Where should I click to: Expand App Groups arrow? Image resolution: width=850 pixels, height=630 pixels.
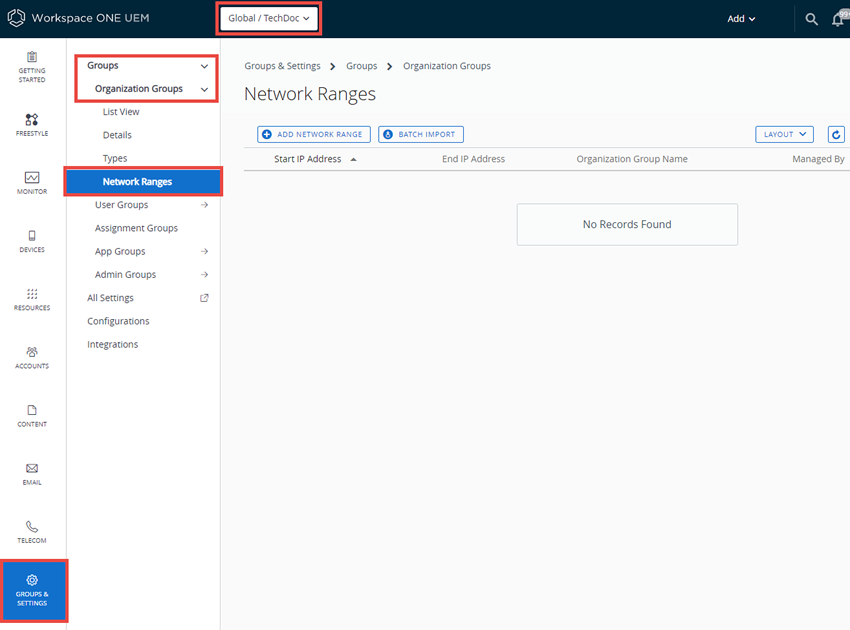coord(204,252)
